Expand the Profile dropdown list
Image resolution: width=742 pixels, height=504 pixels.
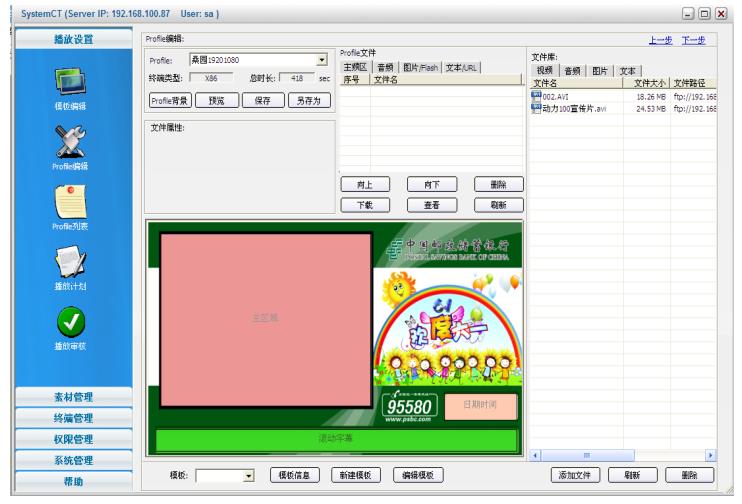click(322, 61)
